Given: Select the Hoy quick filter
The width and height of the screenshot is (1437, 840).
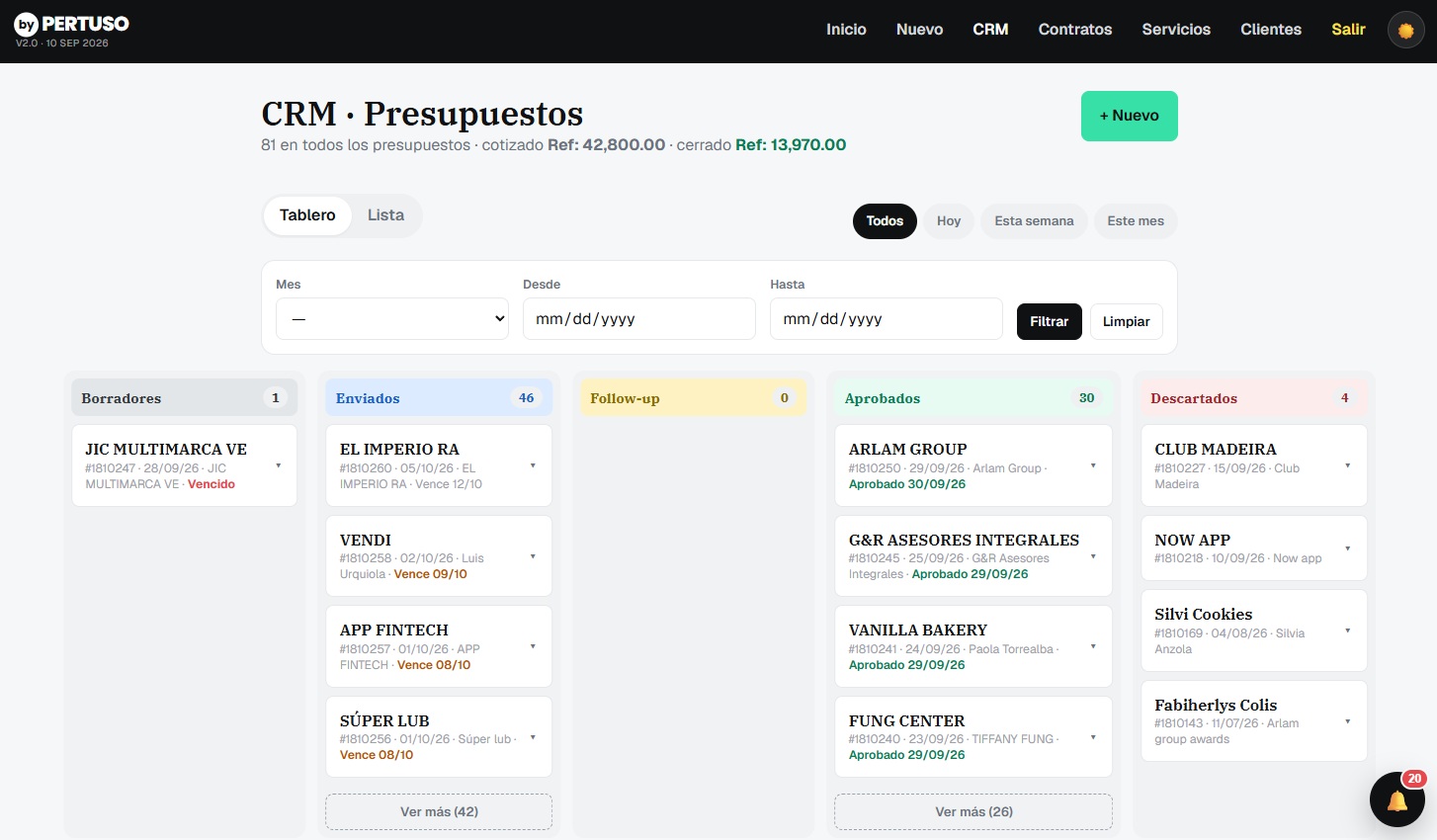Looking at the screenshot, I should [x=949, y=221].
